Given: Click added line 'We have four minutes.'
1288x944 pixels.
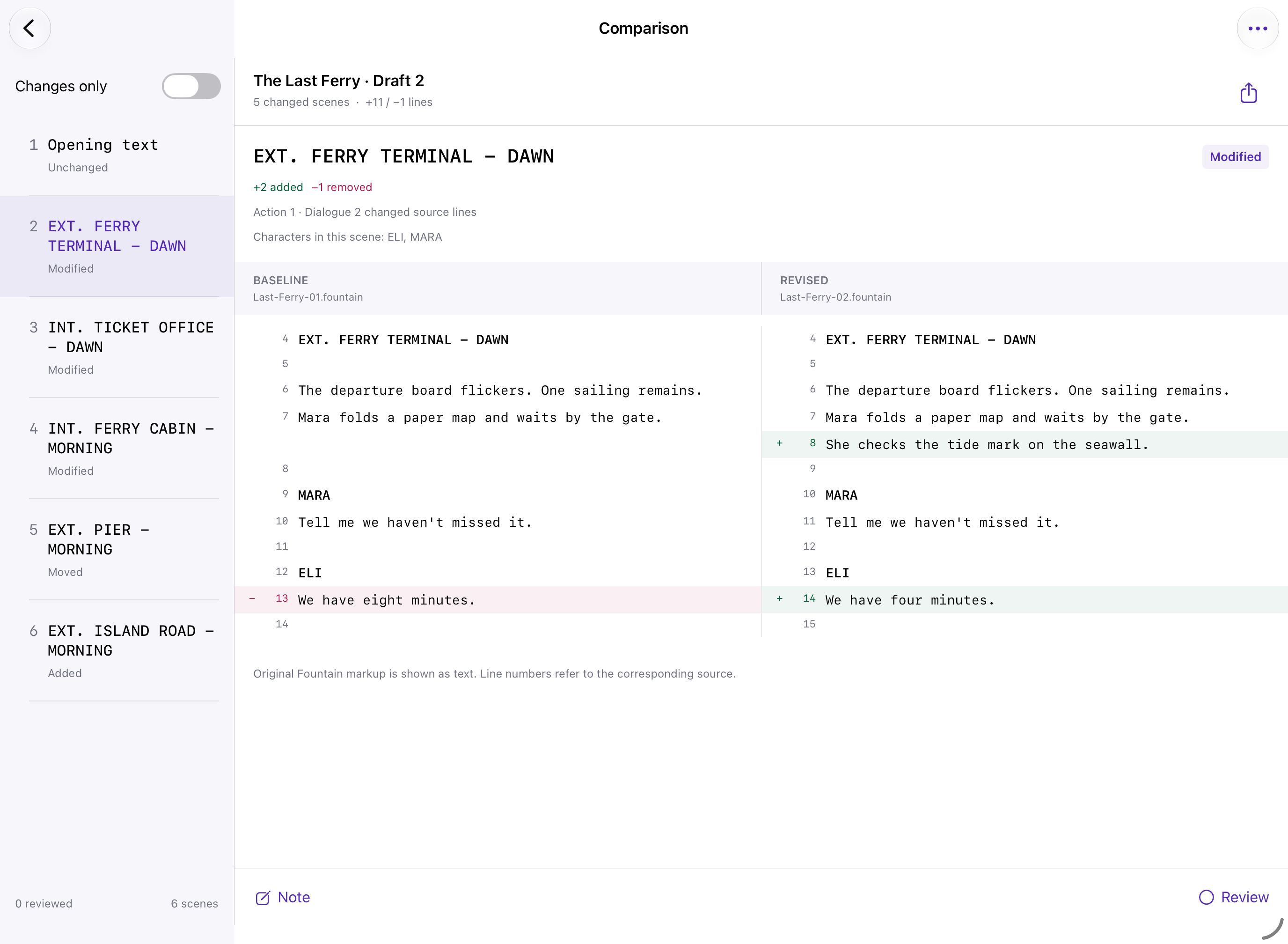Looking at the screenshot, I should [910, 600].
